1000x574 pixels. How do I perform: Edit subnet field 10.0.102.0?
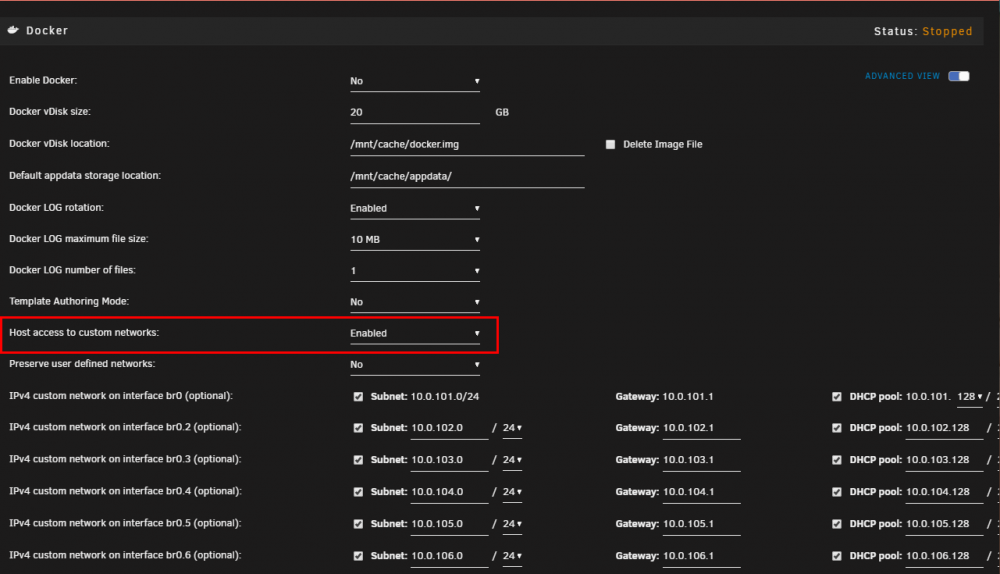point(449,428)
